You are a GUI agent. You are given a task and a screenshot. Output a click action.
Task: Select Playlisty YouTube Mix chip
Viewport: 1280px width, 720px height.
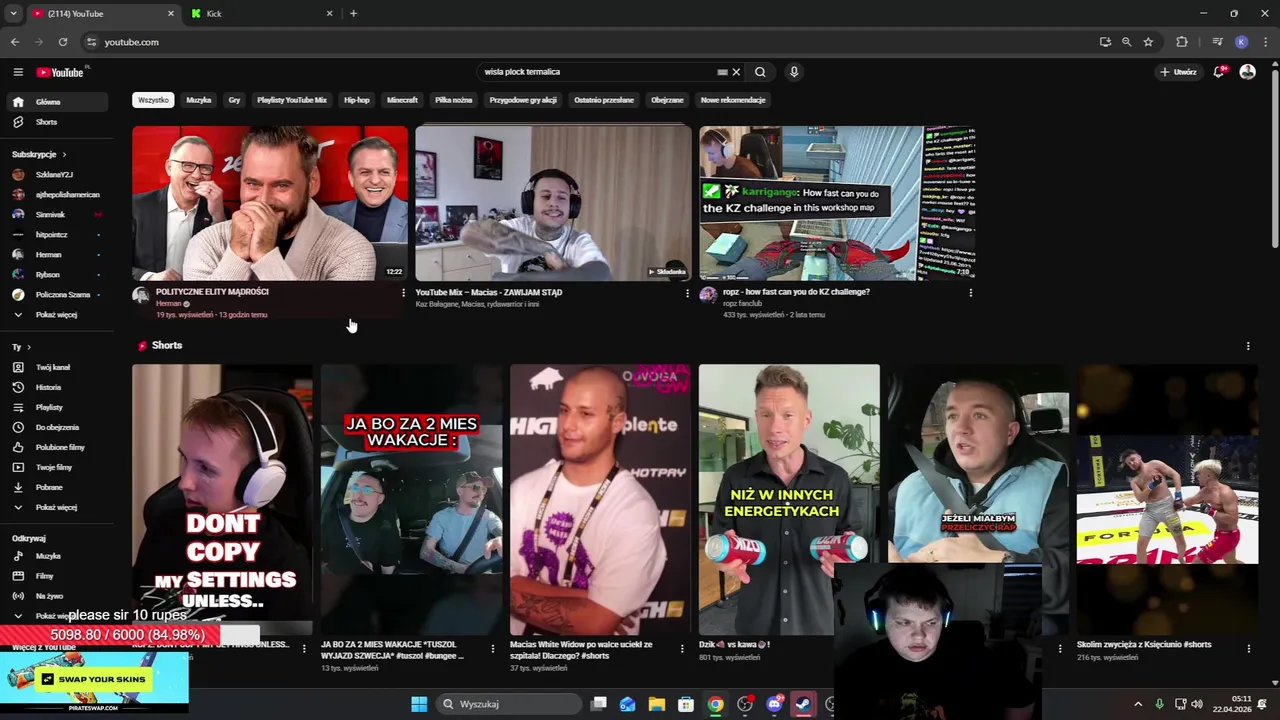[292, 100]
